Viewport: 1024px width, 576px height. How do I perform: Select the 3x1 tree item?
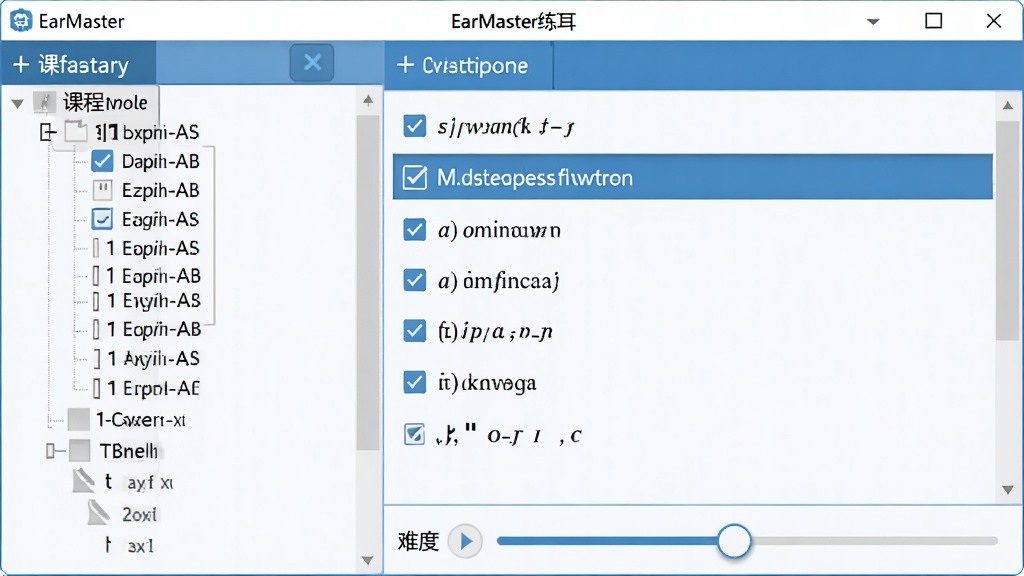[140, 545]
